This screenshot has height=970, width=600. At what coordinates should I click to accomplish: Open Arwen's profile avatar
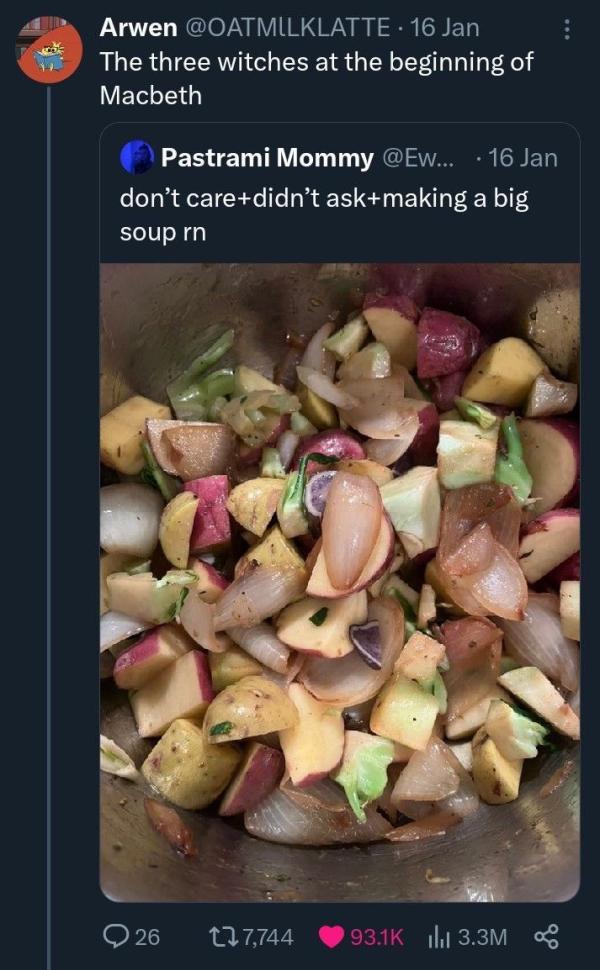[49, 50]
